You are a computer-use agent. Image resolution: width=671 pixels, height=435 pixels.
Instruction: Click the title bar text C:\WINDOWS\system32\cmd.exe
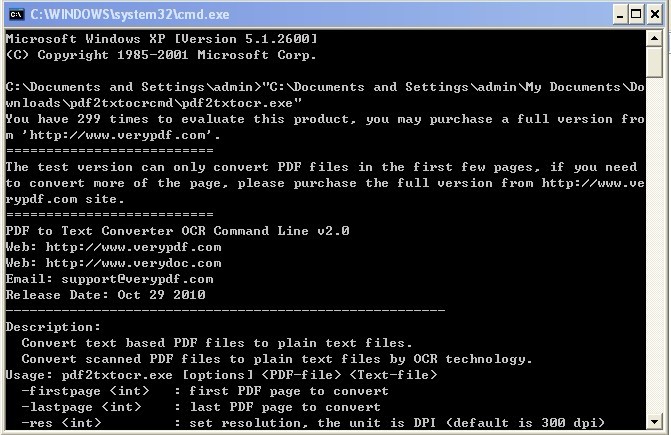pos(130,15)
